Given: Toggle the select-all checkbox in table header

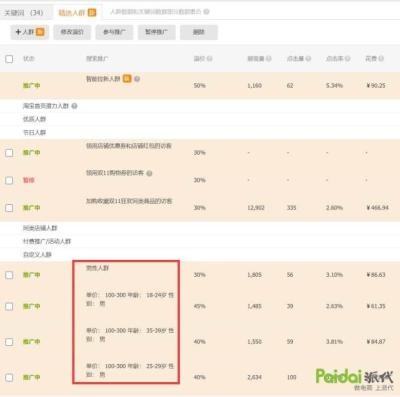Looking at the screenshot, I should click(x=9, y=59).
